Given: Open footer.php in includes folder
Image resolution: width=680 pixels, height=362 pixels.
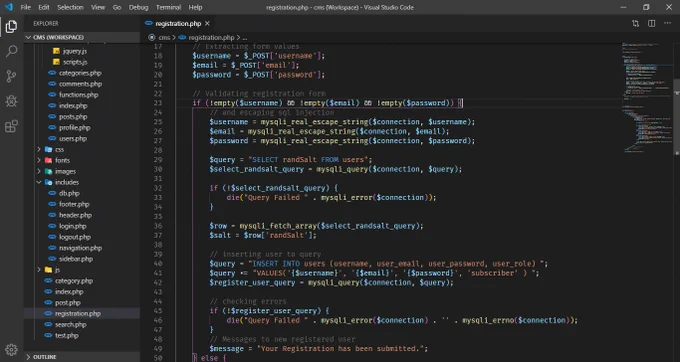Looking at the screenshot, I should 74,204.
